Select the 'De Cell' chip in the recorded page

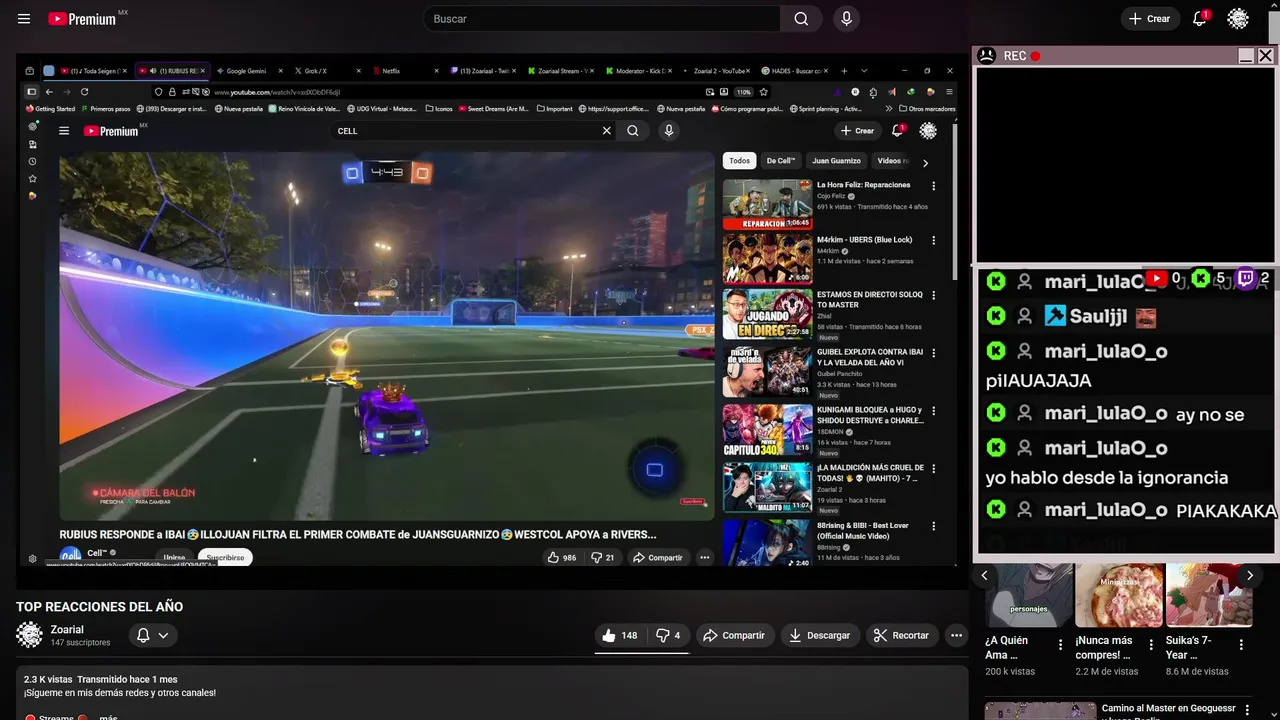781,161
